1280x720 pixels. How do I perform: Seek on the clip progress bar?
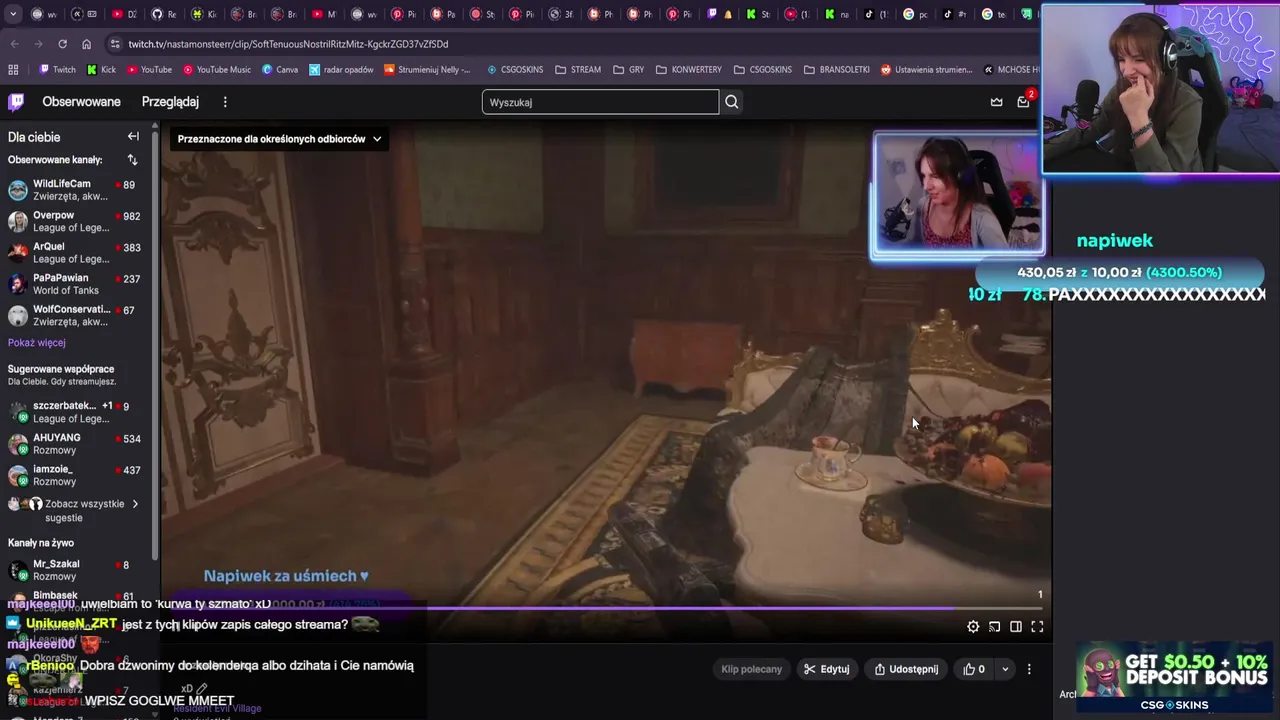pos(606,608)
